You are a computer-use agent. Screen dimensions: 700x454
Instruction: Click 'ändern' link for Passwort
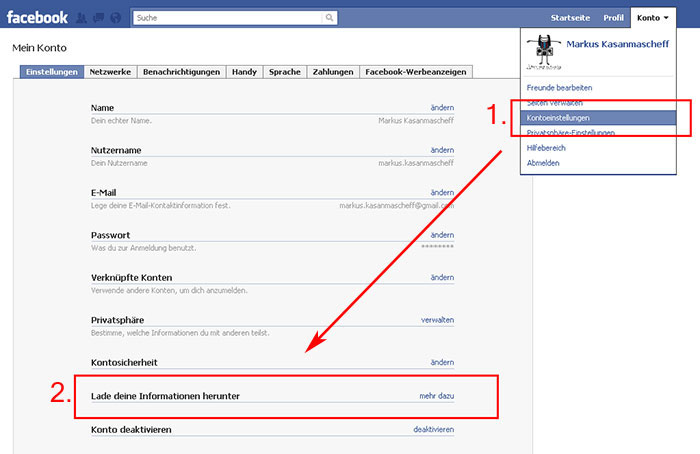click(442, 234)
